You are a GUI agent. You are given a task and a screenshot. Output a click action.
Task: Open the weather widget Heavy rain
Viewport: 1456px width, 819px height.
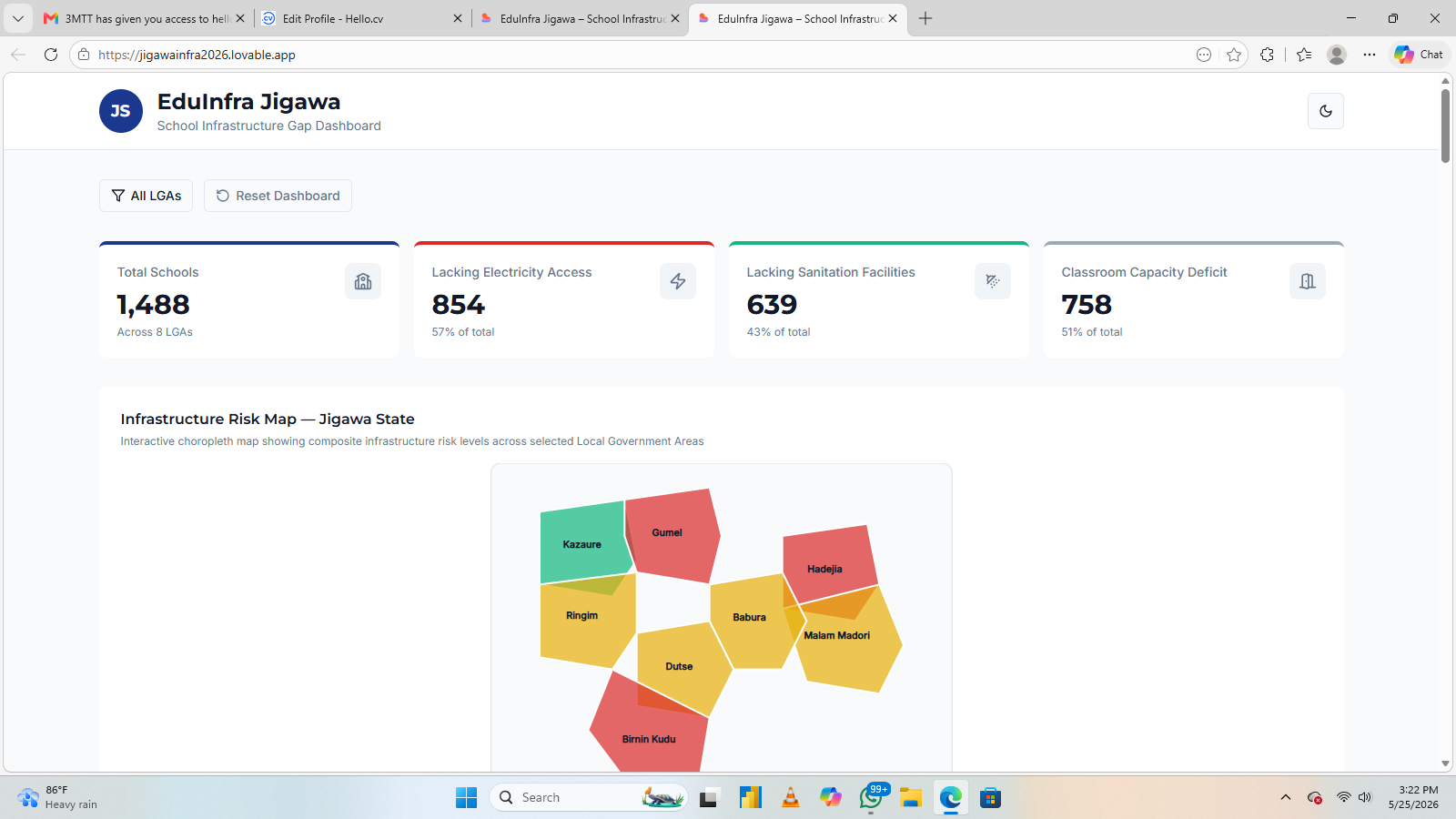pyautogui.click(x=56, y=798)
